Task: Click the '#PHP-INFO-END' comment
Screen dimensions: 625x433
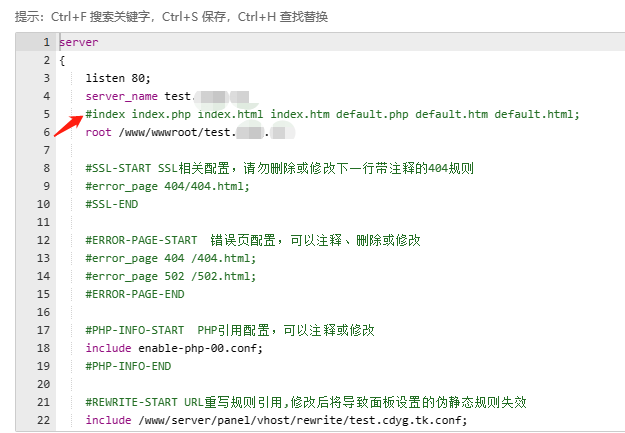Action: pyautogui.click(x=128, y=366)
